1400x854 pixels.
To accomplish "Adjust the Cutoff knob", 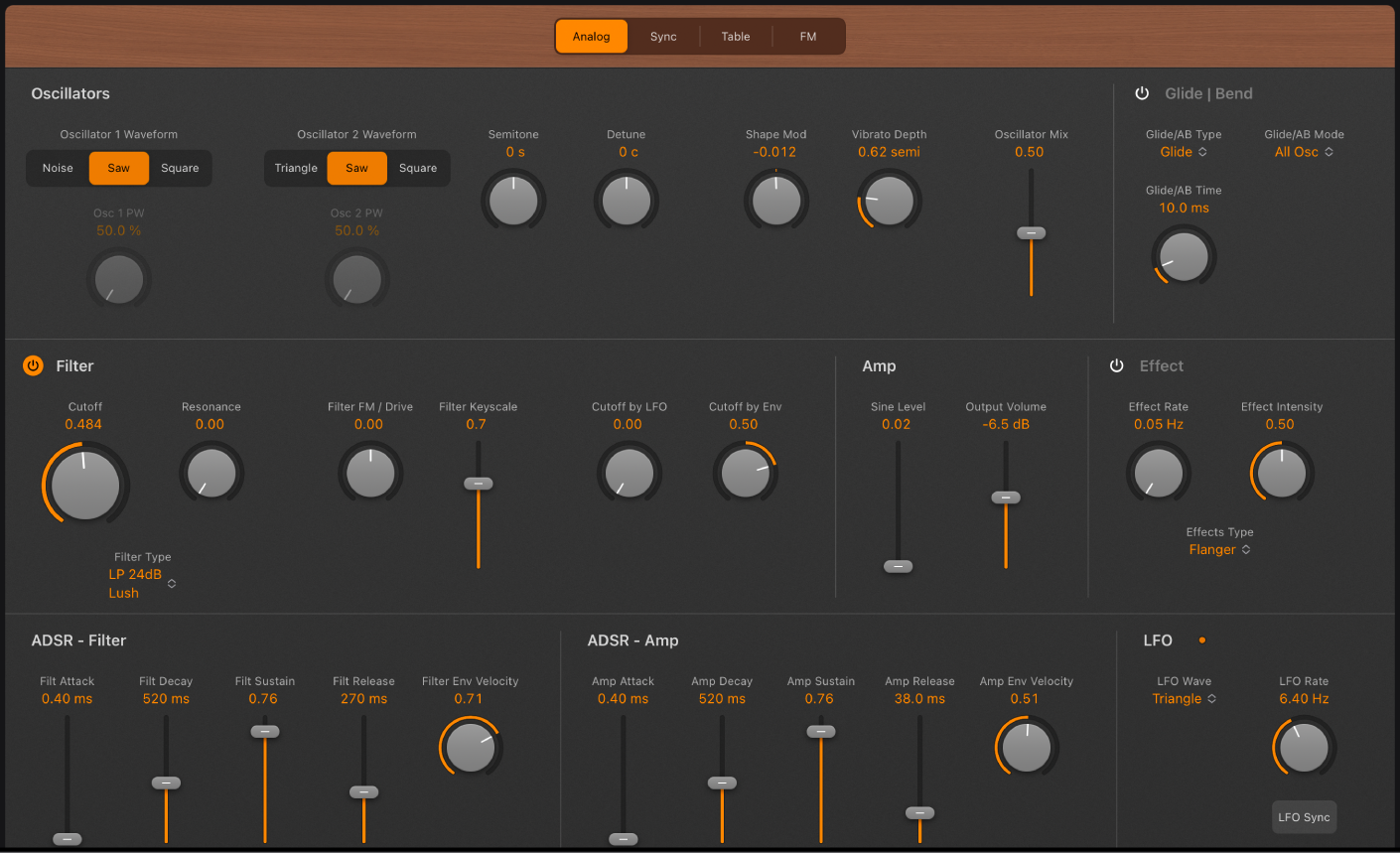I will pos(84,484).
